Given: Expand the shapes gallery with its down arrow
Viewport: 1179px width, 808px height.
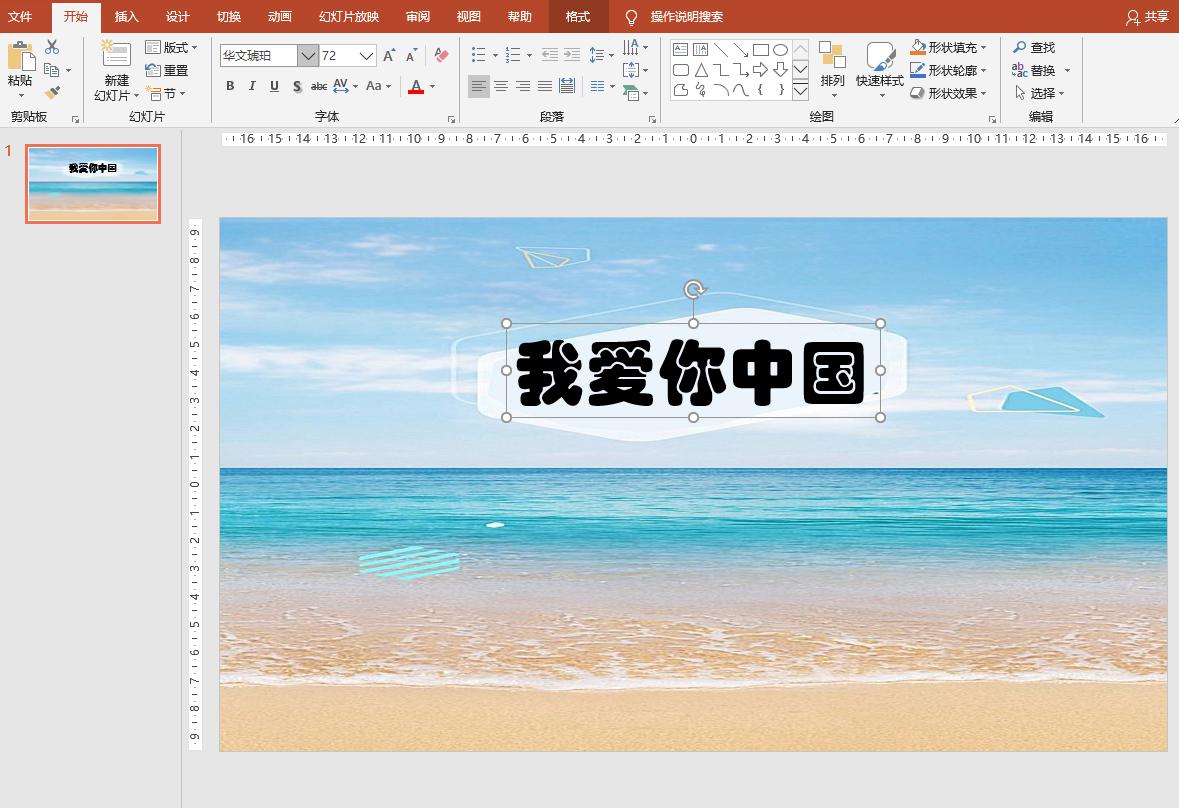Looking at the screenshot, I should tap(799, 90).
